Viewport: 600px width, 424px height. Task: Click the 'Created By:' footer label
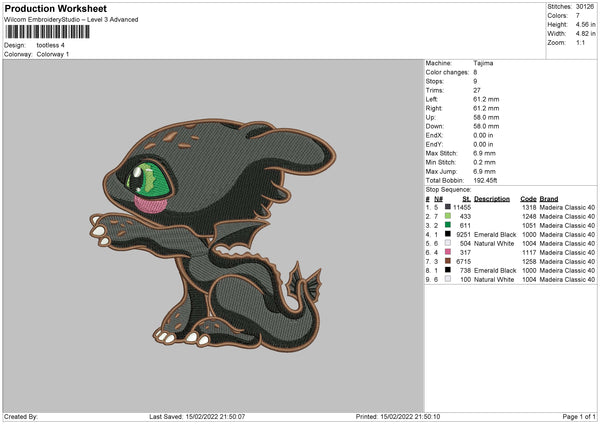[x=21, y=416]
